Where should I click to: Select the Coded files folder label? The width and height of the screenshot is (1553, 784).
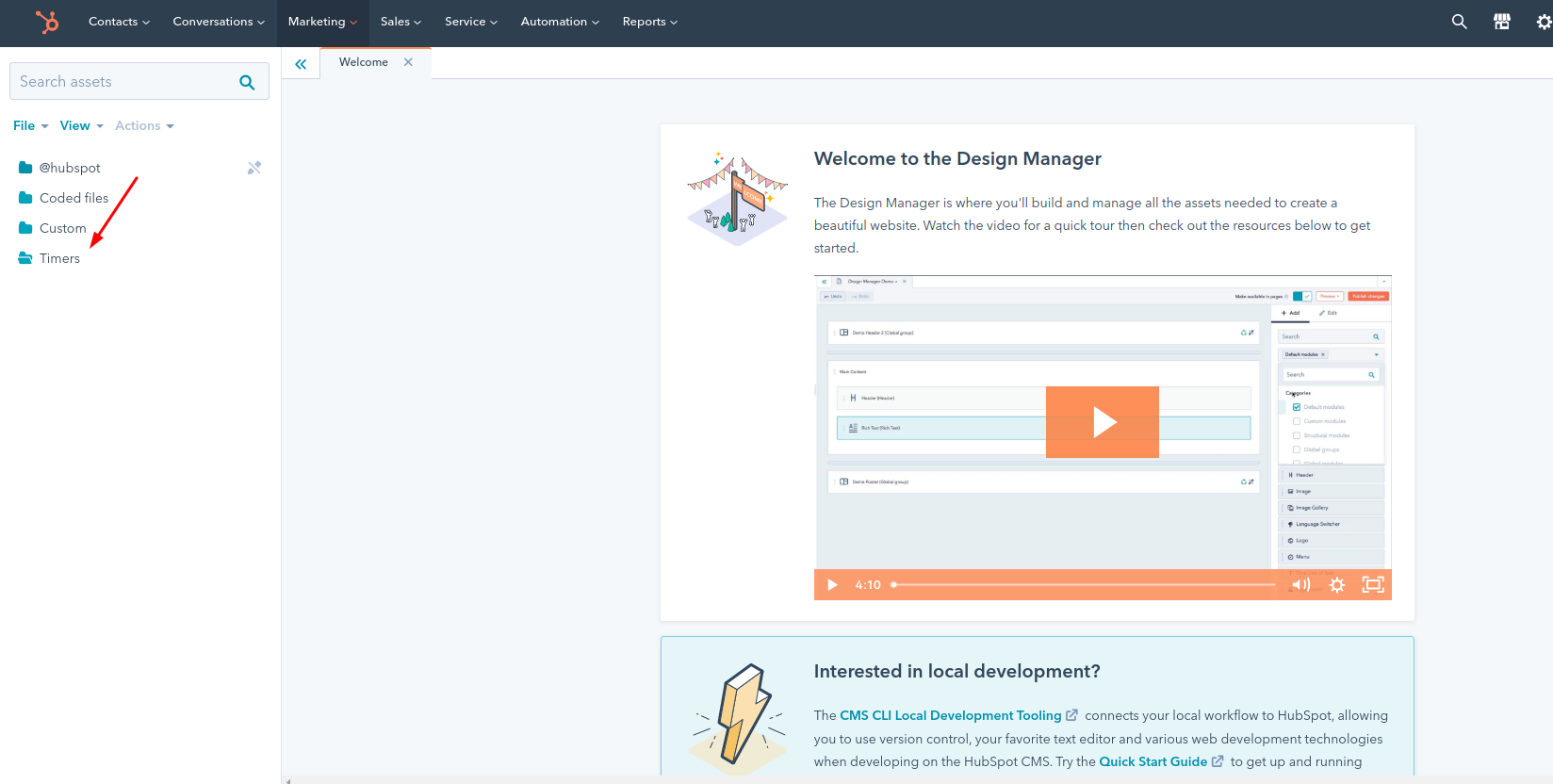click(74, 198)
